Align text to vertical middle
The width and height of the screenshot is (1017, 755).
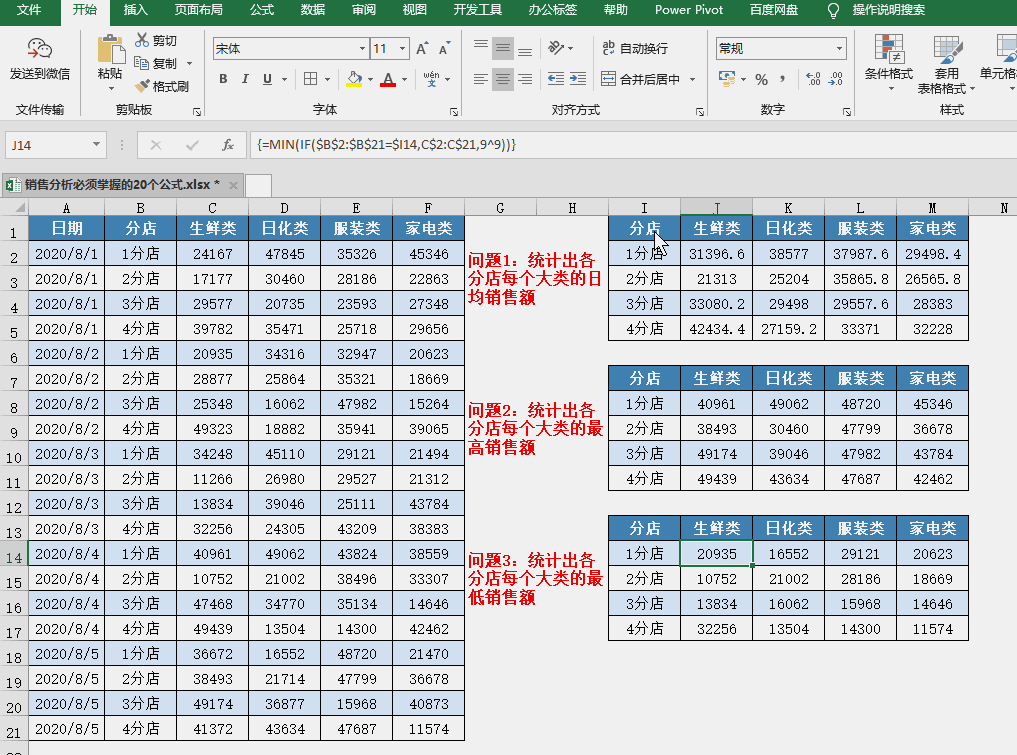click(x=503, y=48)
